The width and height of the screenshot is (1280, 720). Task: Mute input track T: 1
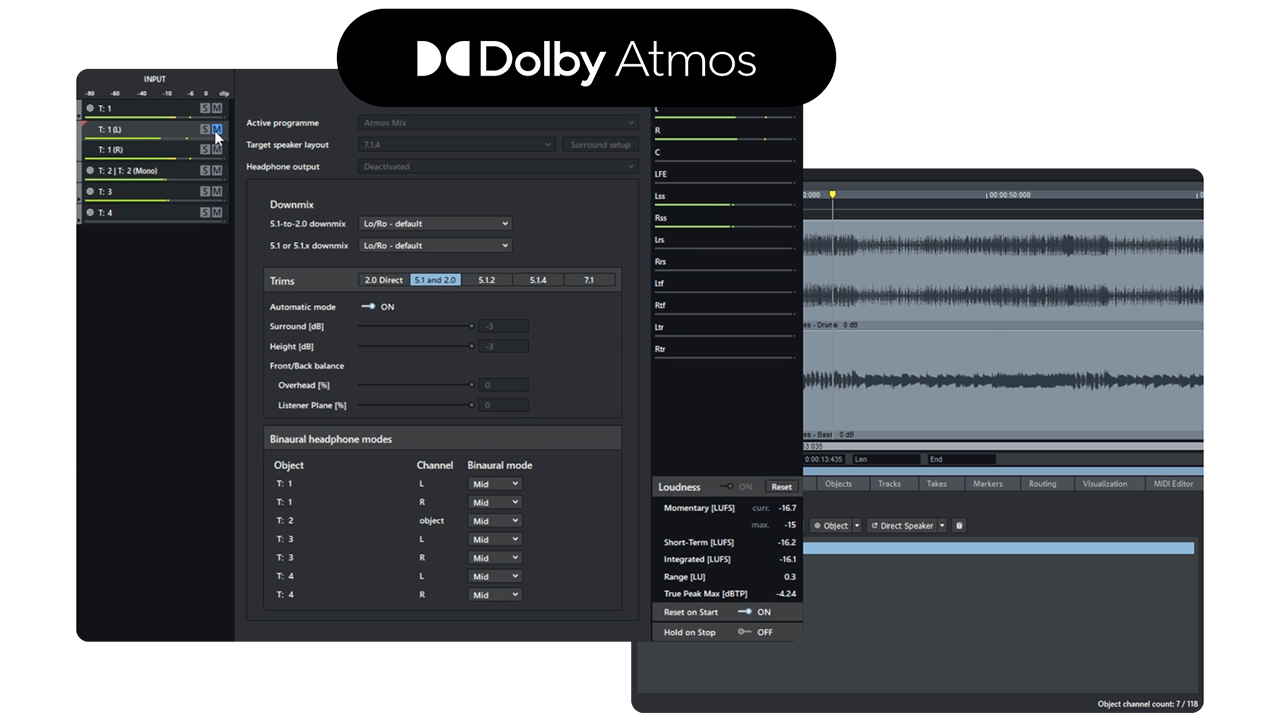click(217, 108)
